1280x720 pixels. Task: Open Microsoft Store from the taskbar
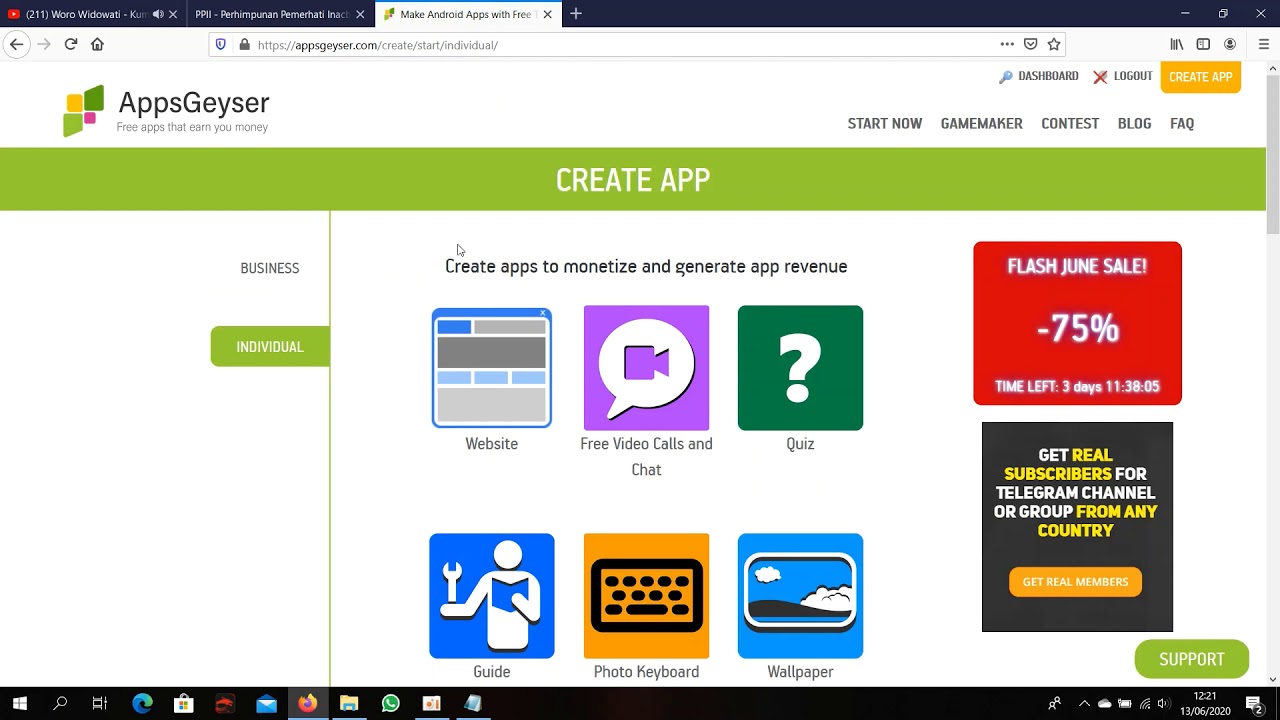pyautogui.click(x=184, y=704)
